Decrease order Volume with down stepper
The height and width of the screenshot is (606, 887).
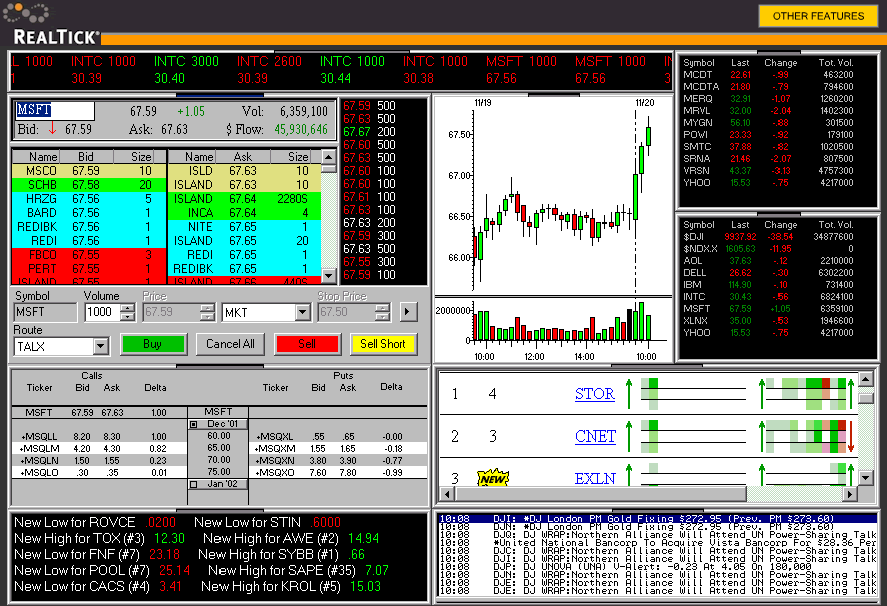[x=128, y=317]
